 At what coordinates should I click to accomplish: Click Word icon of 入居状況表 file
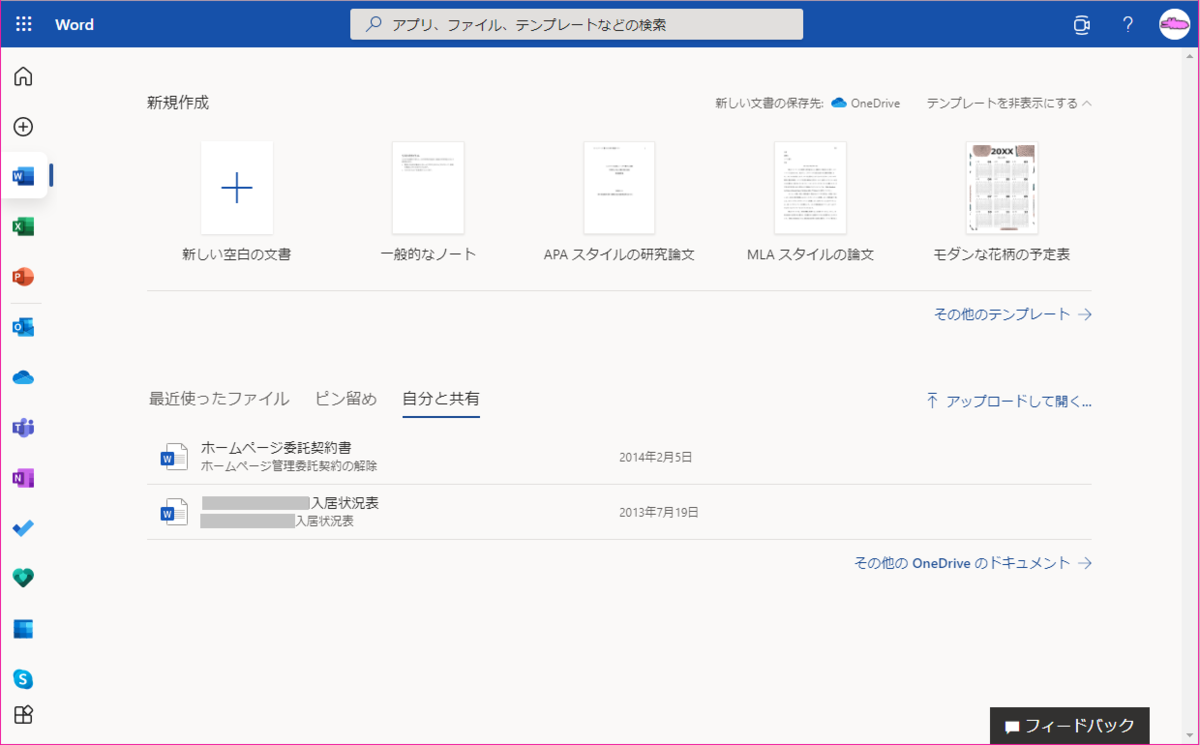174,512
